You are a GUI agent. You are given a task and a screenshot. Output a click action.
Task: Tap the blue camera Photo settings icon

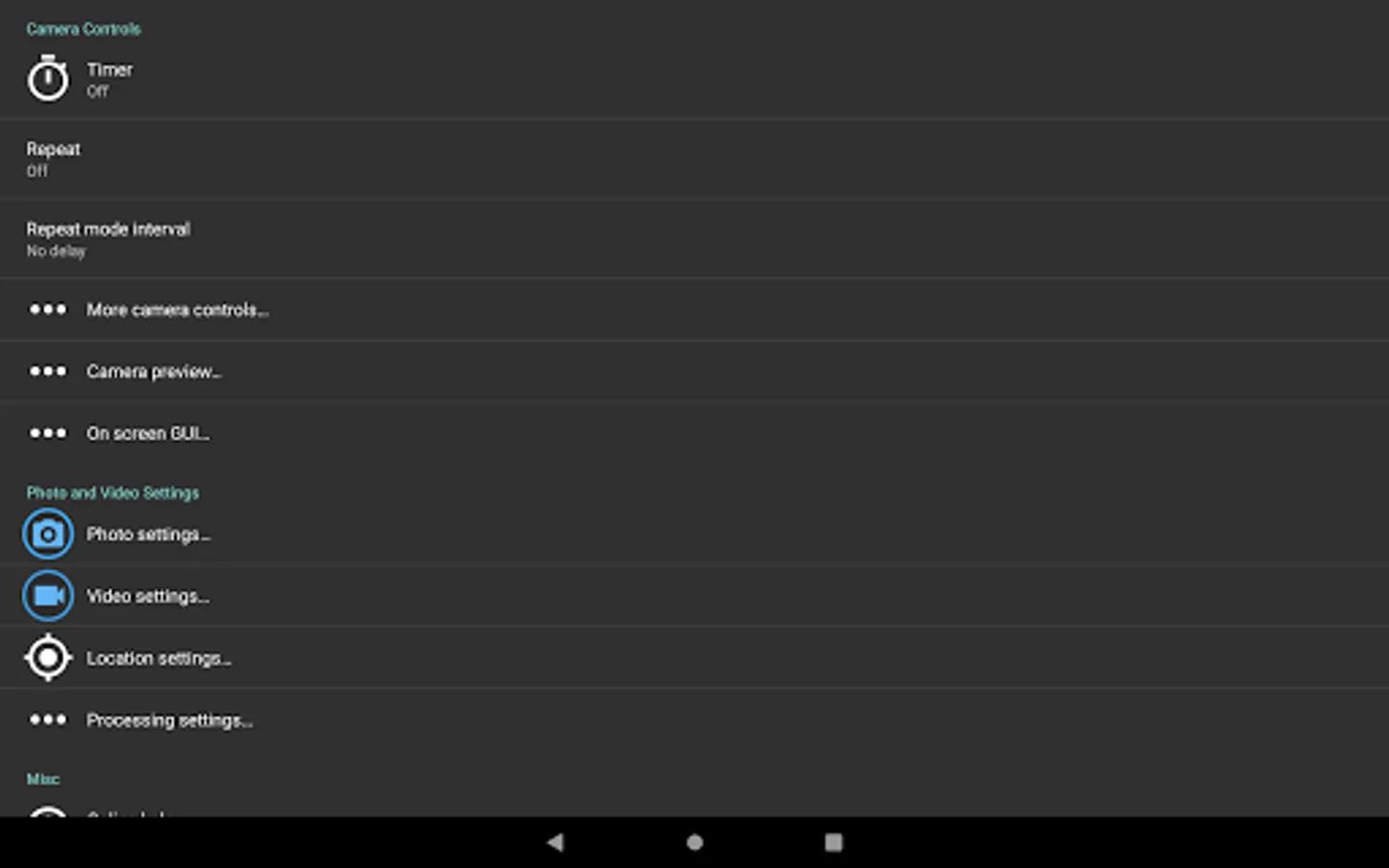[x=47, y=534]
